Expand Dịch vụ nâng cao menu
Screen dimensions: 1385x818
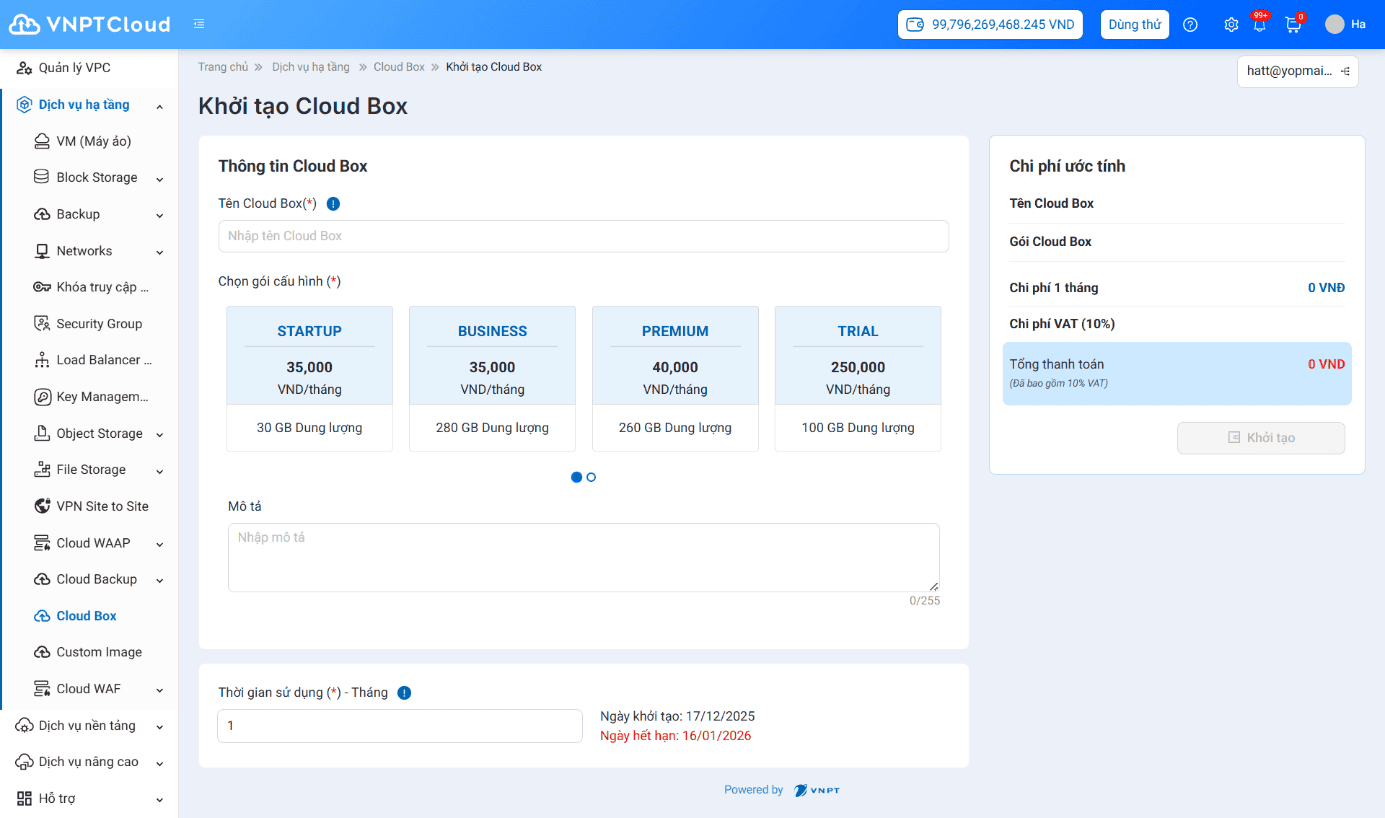[89, 762]
